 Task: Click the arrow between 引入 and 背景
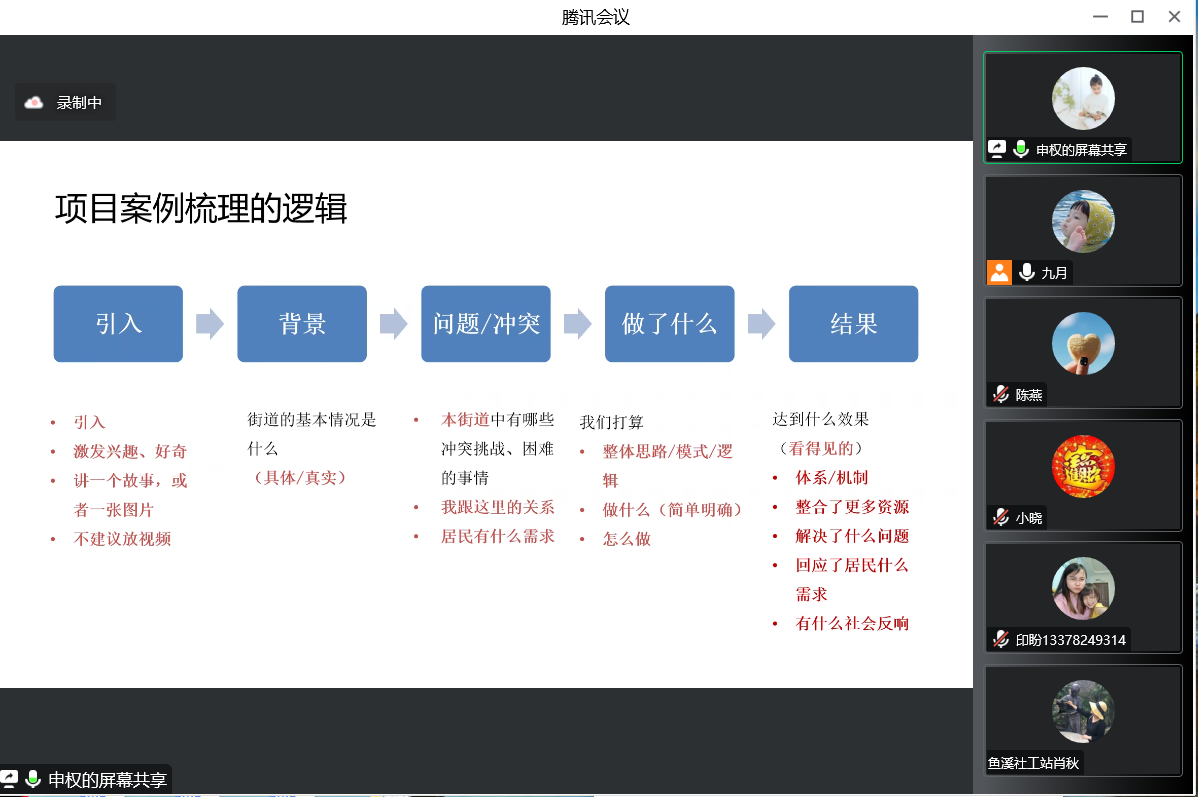210,324
